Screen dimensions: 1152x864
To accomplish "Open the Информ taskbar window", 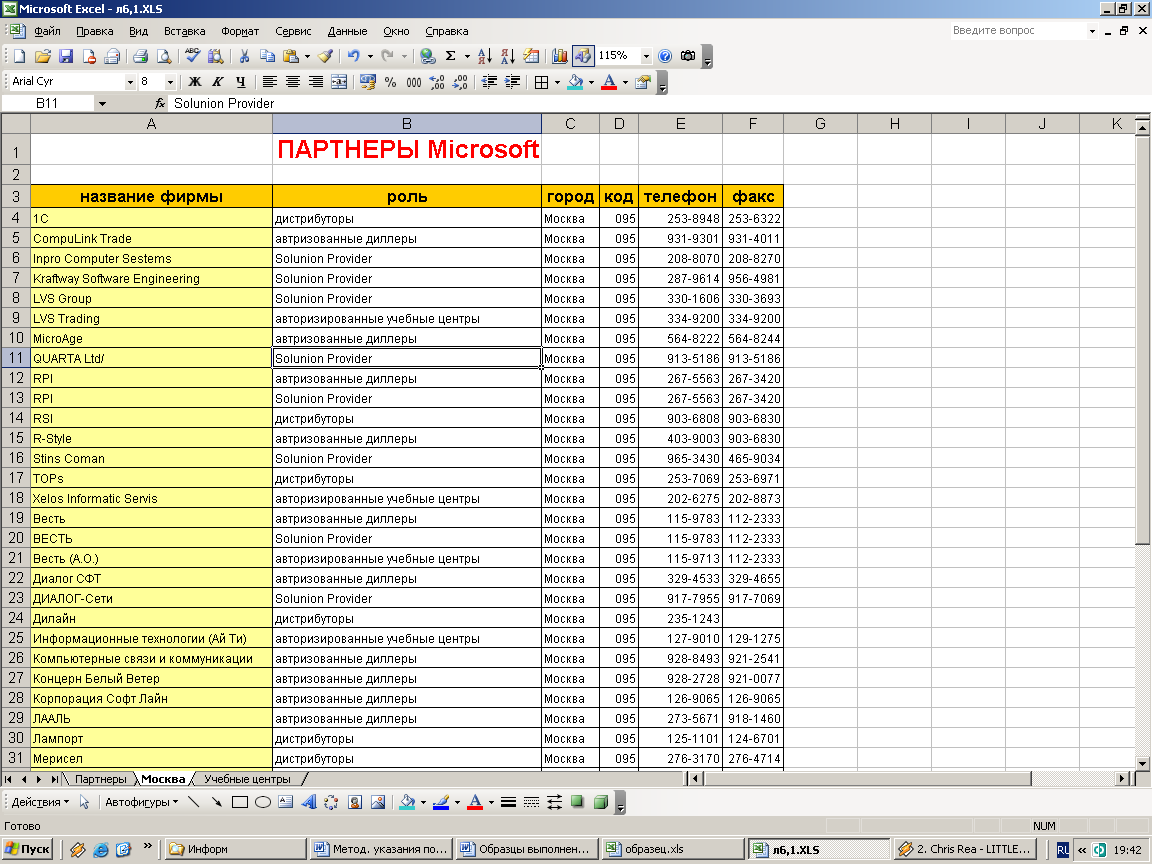I will pyautogui.click(x=235, y=849).
